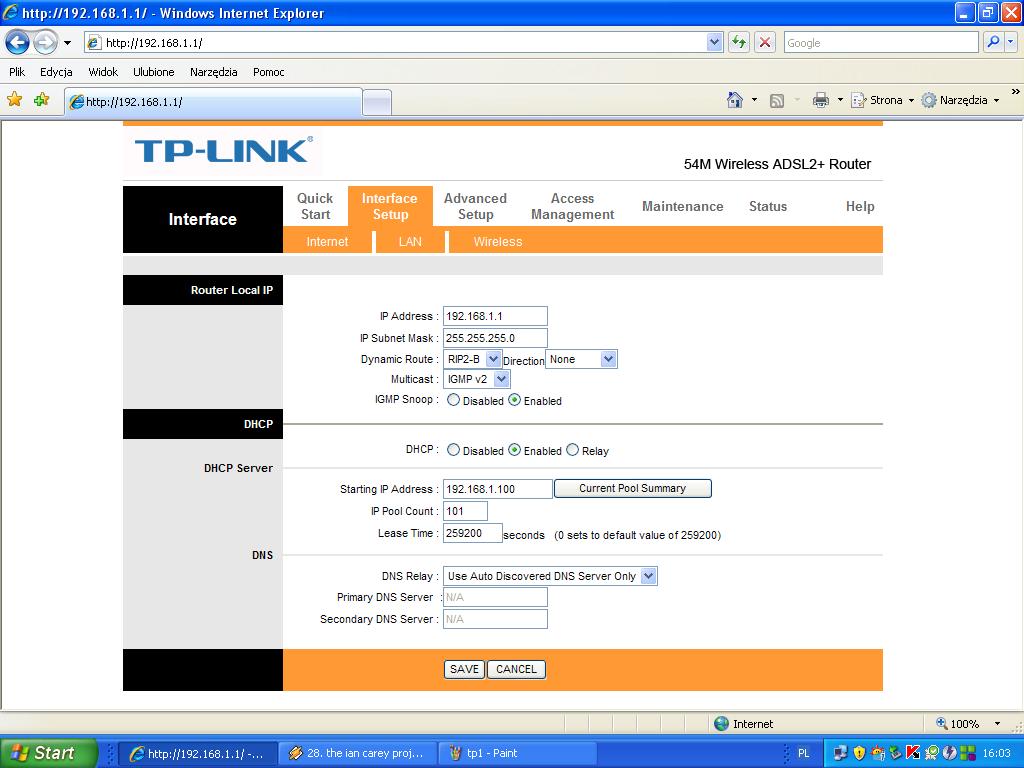1024x768 pixels.
Task: Go to the Quick Start tab
Action: (x=315, y=206)
